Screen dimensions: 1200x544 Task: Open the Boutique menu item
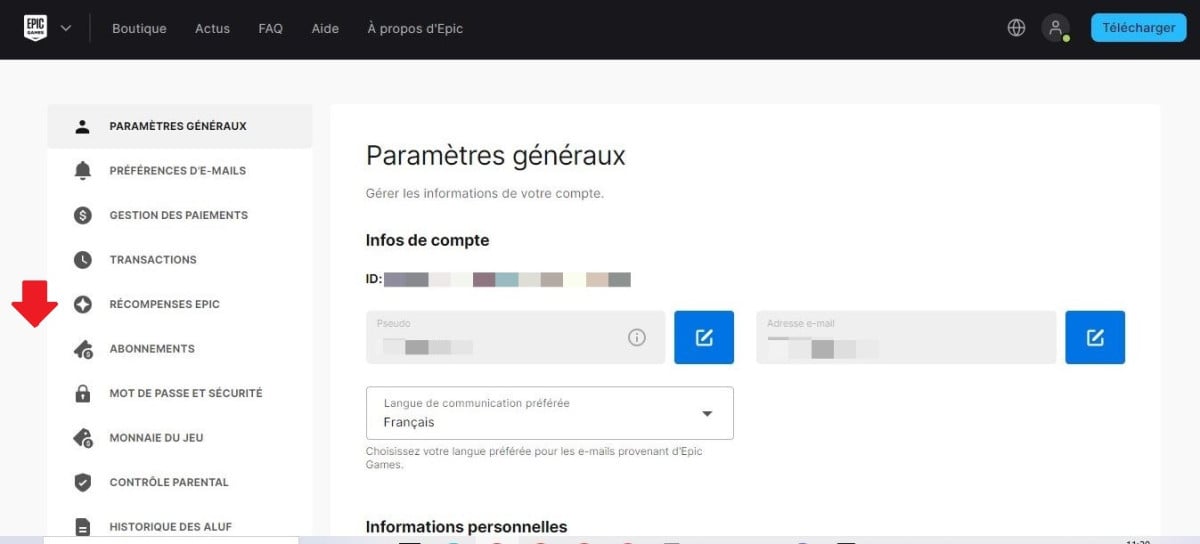coord(139,28)
